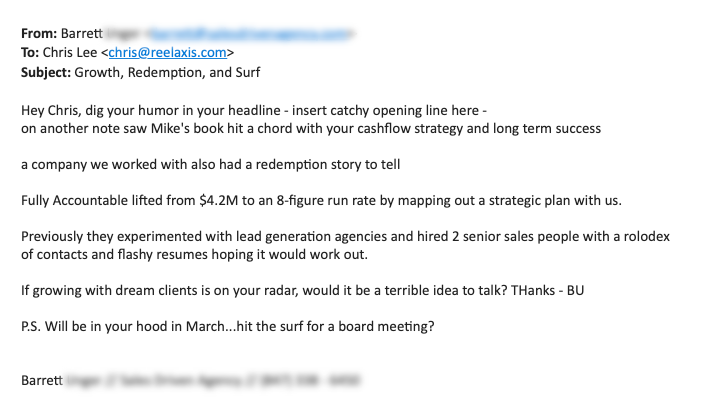This screenshot has width=701, height=402.
Task: Click the line mentioning Mike's book
Action: click(x=311, y=129)
